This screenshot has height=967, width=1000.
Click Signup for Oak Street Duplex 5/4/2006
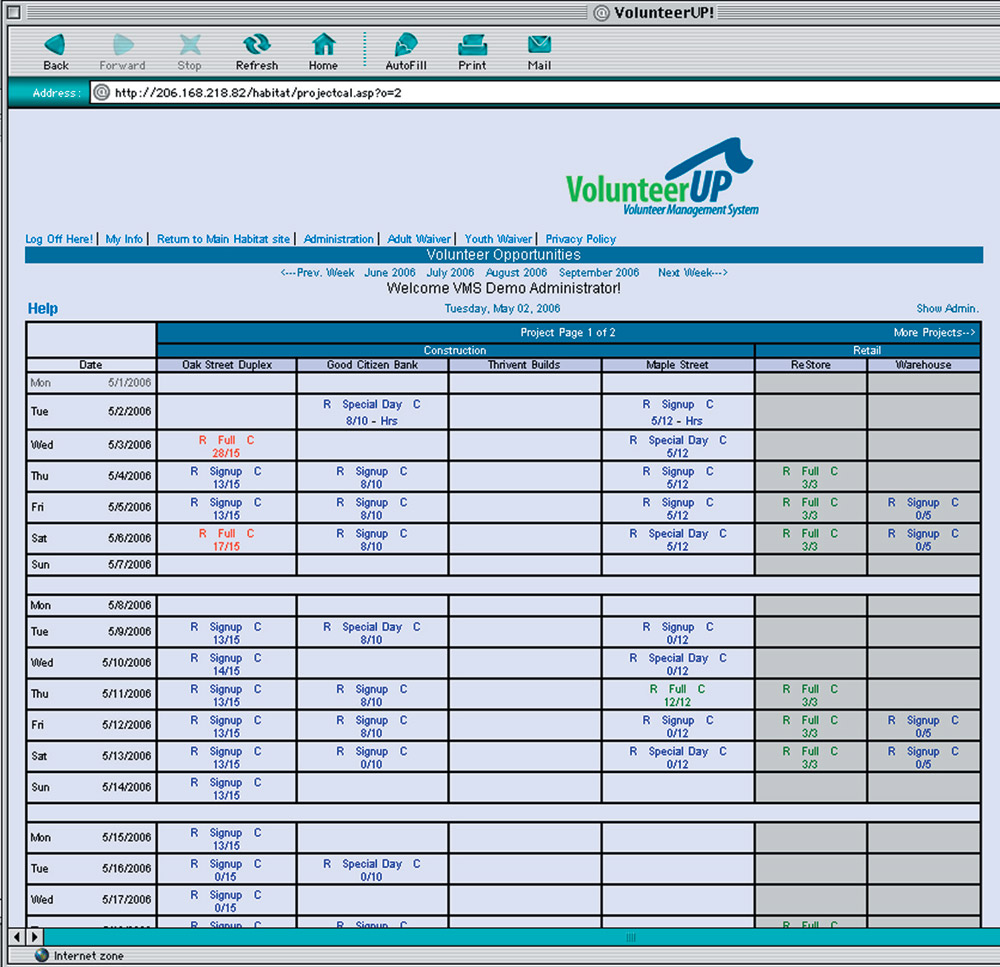pyautogui.click(x=226, y=471)
